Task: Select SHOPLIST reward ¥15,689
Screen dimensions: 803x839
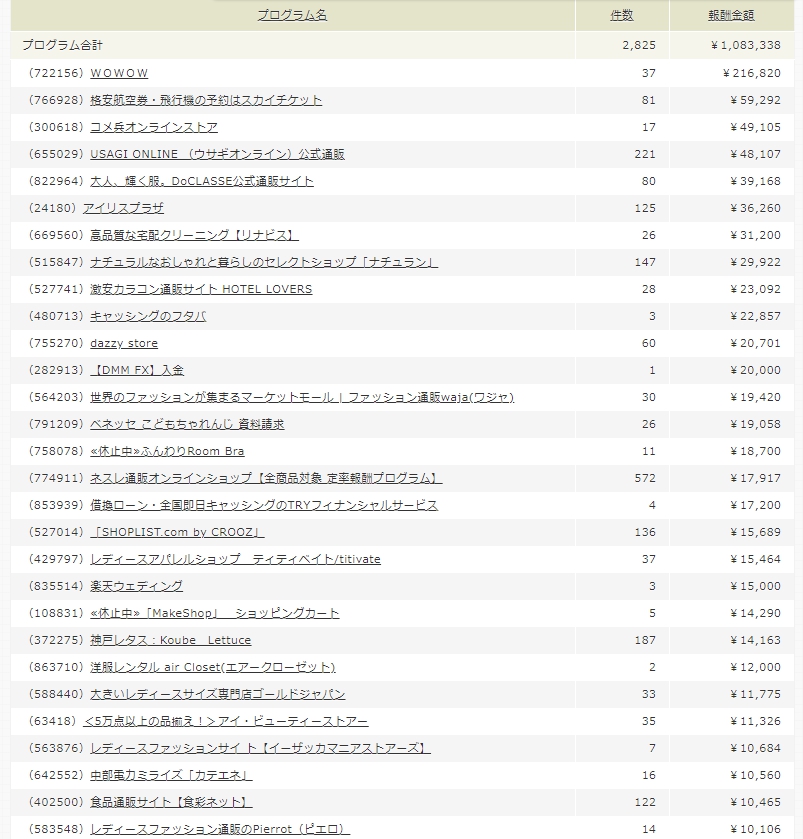Action: [x=755, y=532]
